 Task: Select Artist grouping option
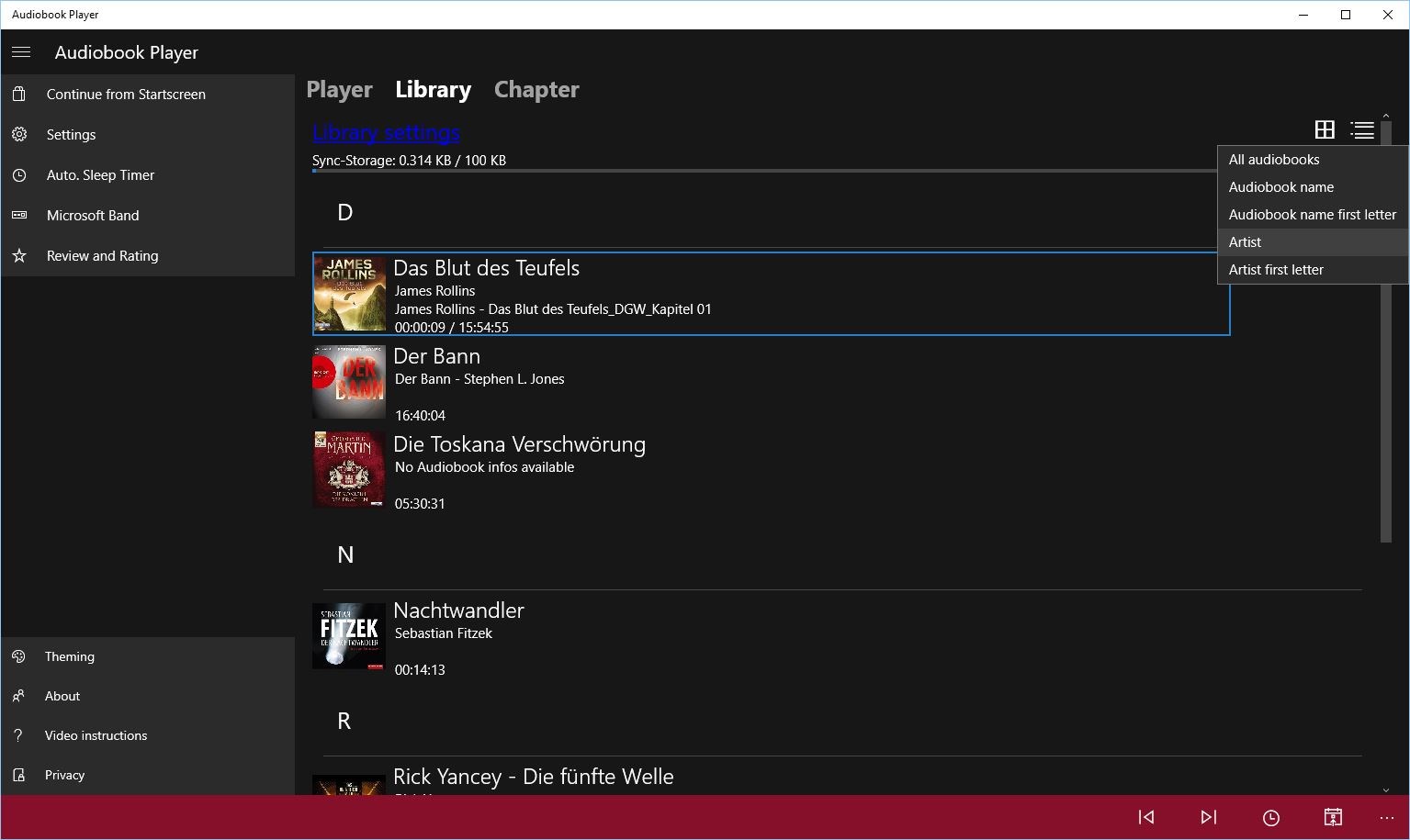pos(1245,241)
